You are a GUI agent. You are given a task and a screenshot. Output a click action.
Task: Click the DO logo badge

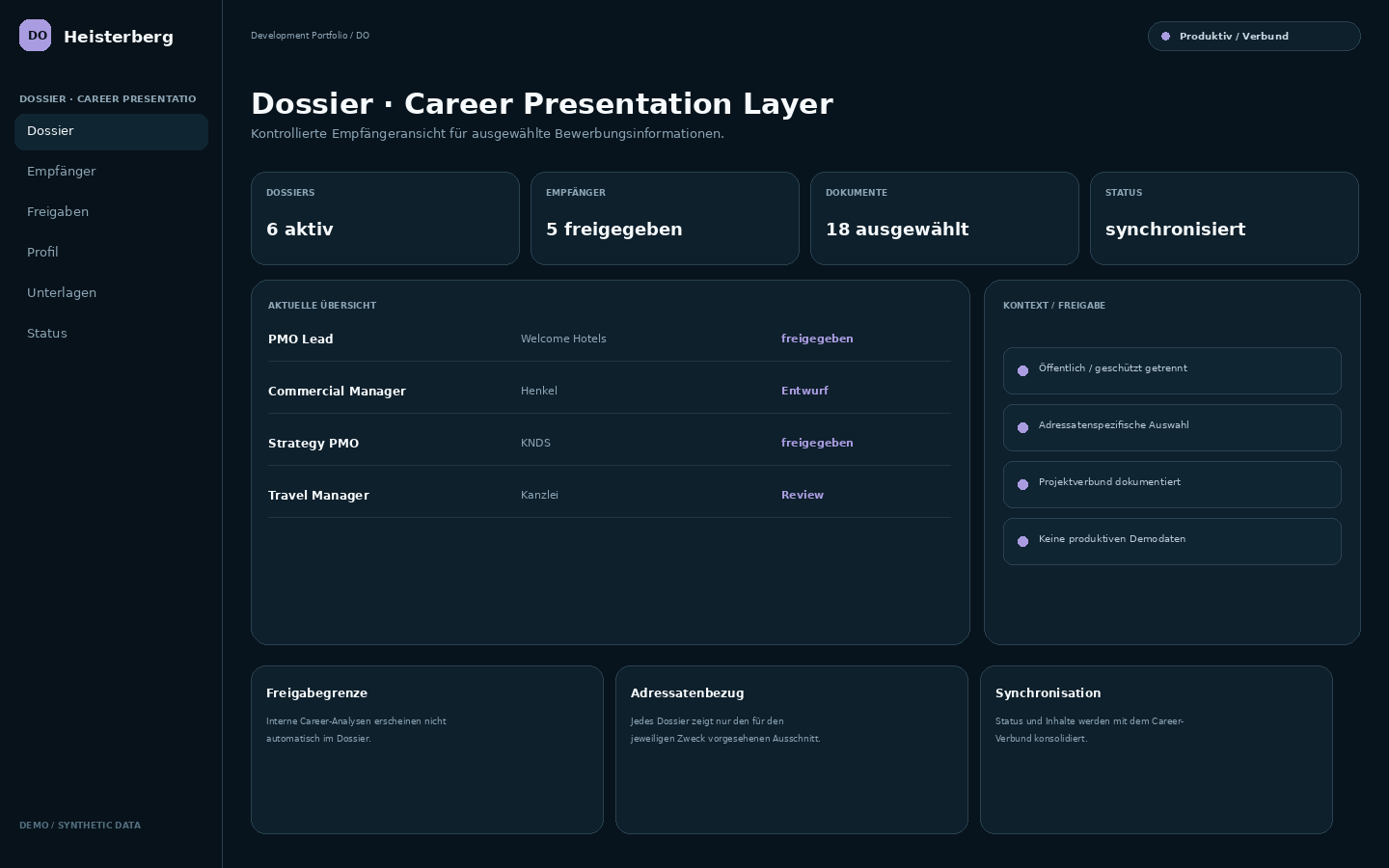pyautogui.click(x=36, y=36)
